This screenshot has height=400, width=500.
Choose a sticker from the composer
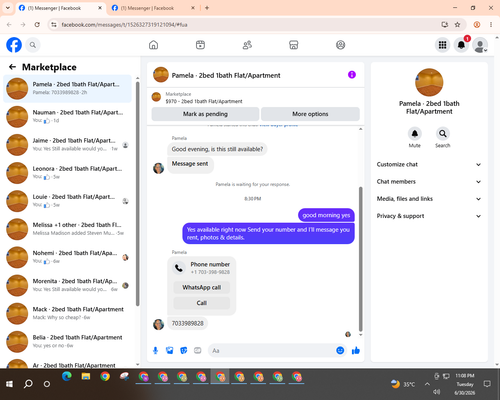tap(184, 350)
